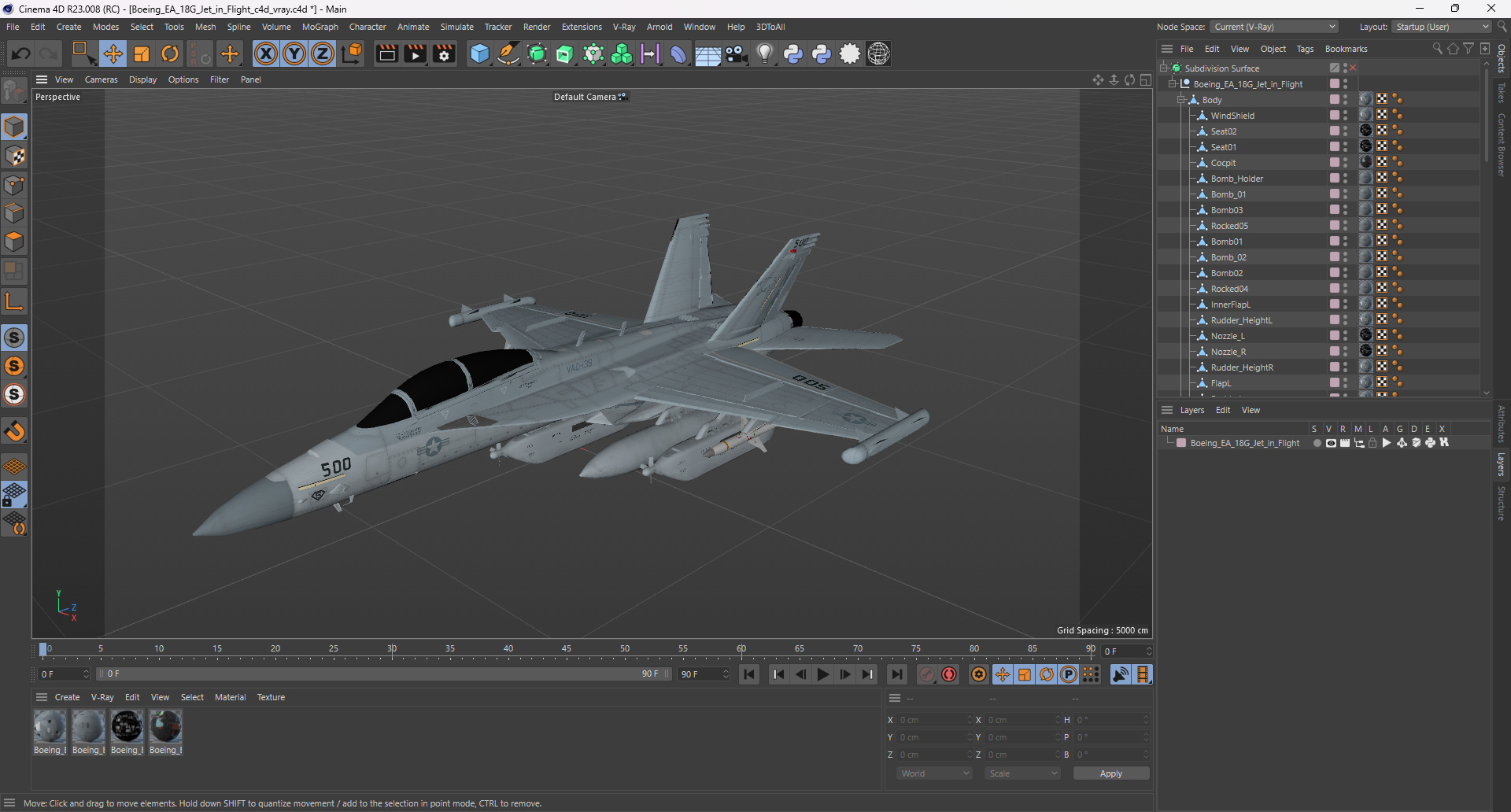Screen dimensions: 1511x812
Task: Collapse the Subdivision Surface tree item
Action: (1163, 68)
